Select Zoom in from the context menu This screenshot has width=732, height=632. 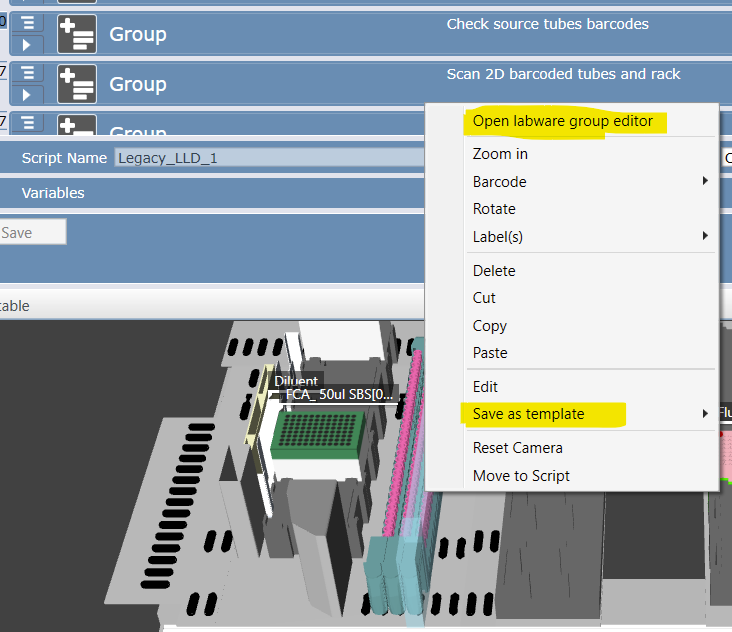pyautogui.click(x=500, y=154)
